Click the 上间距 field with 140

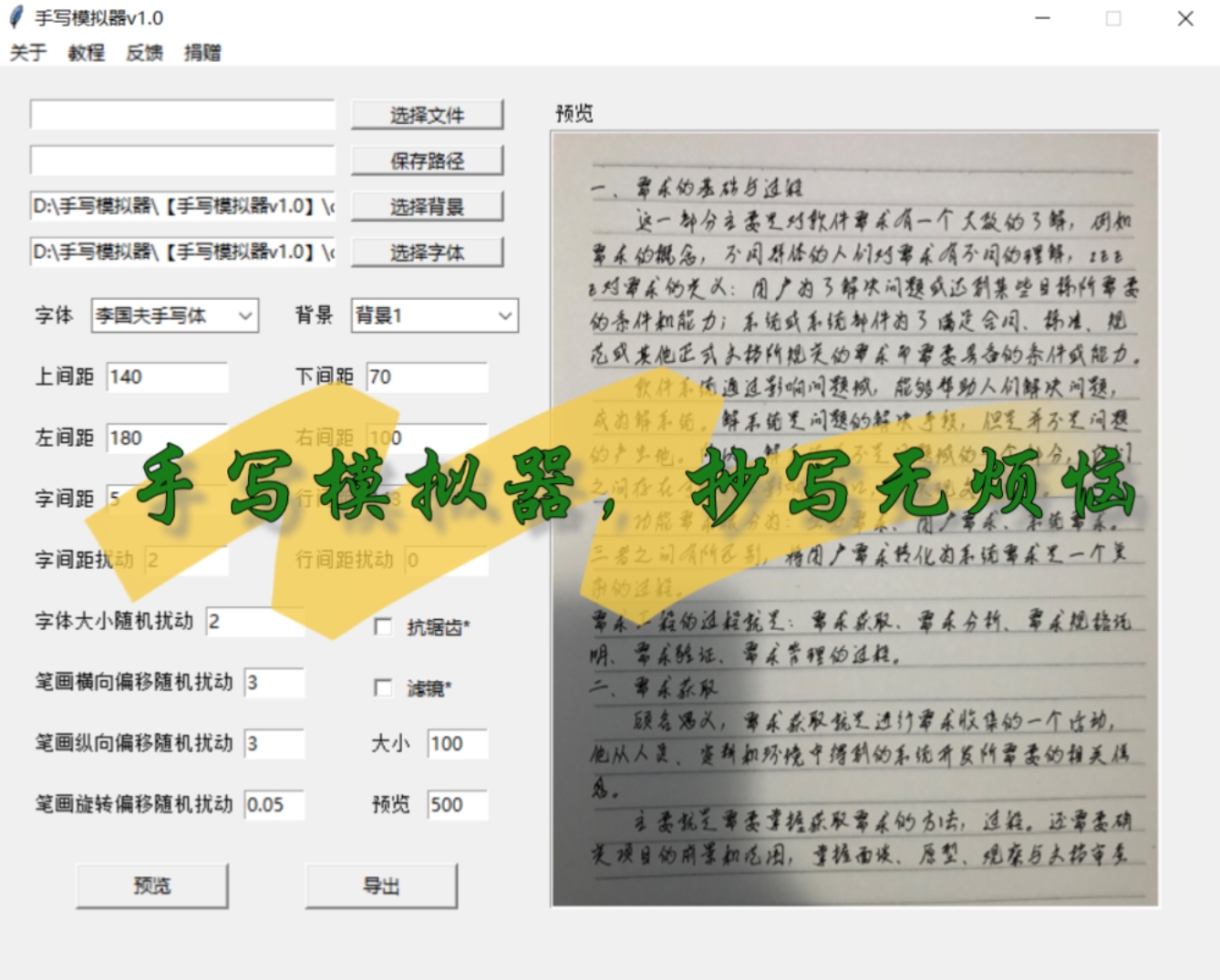[167, 377]
